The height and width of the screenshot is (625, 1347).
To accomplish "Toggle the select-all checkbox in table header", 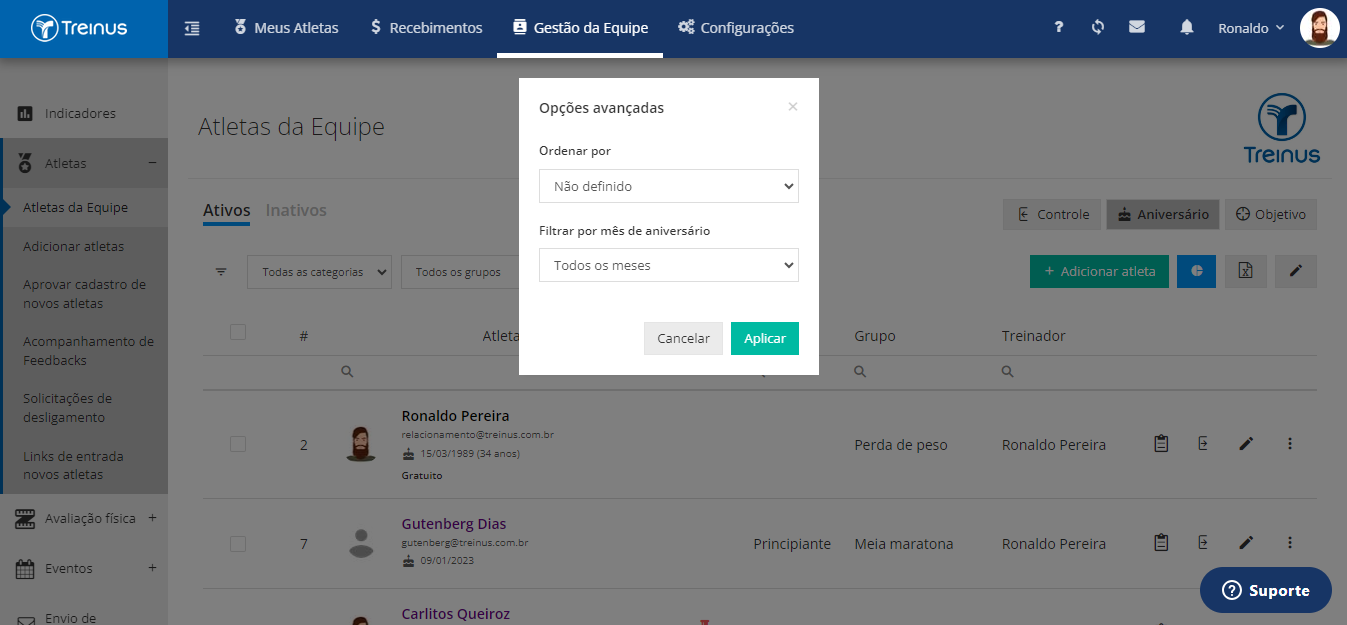I will coord(238,333).
